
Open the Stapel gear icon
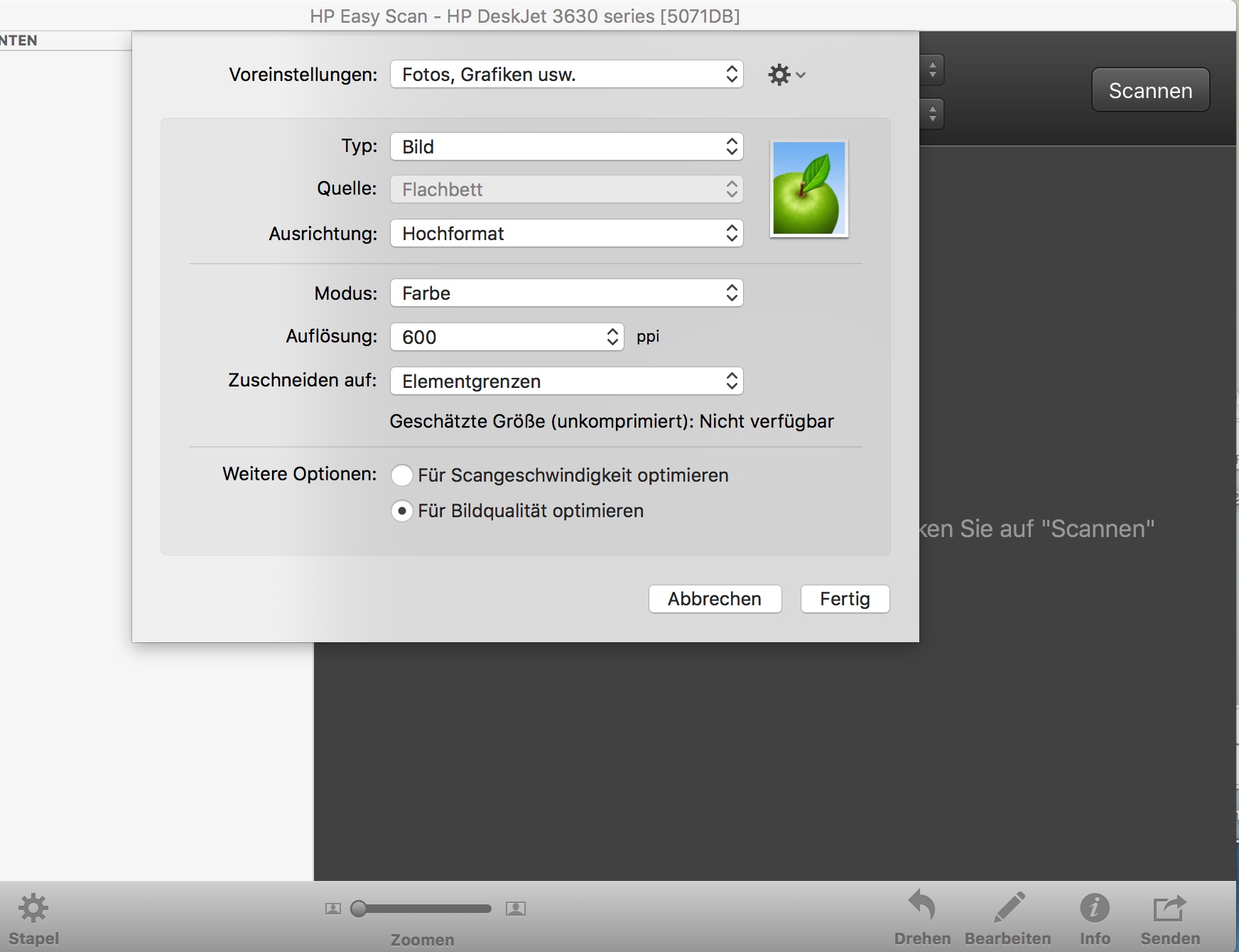33,908
